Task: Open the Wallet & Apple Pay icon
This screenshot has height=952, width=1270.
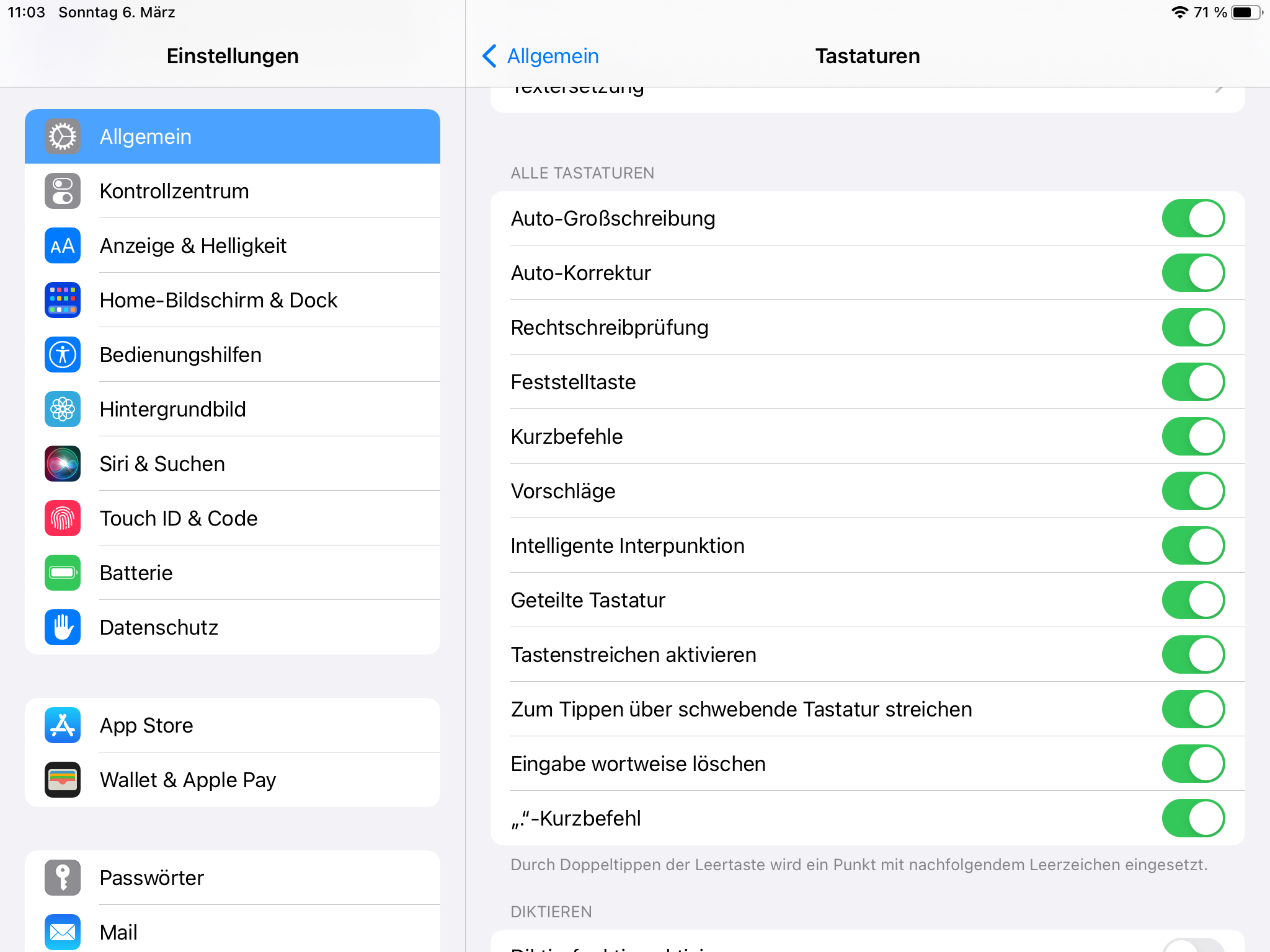Action: point(63,780)
